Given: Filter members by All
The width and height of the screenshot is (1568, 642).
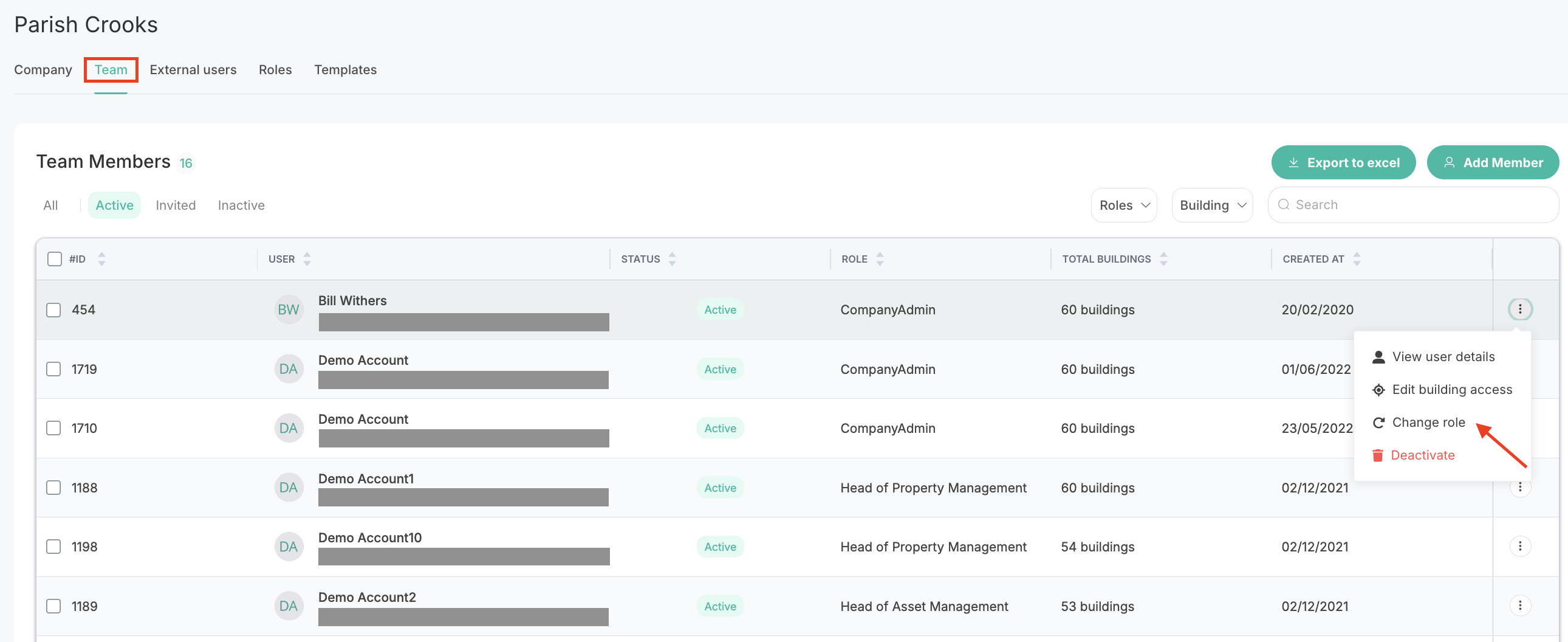Looking at the screenshot, I should click(50, 205).
